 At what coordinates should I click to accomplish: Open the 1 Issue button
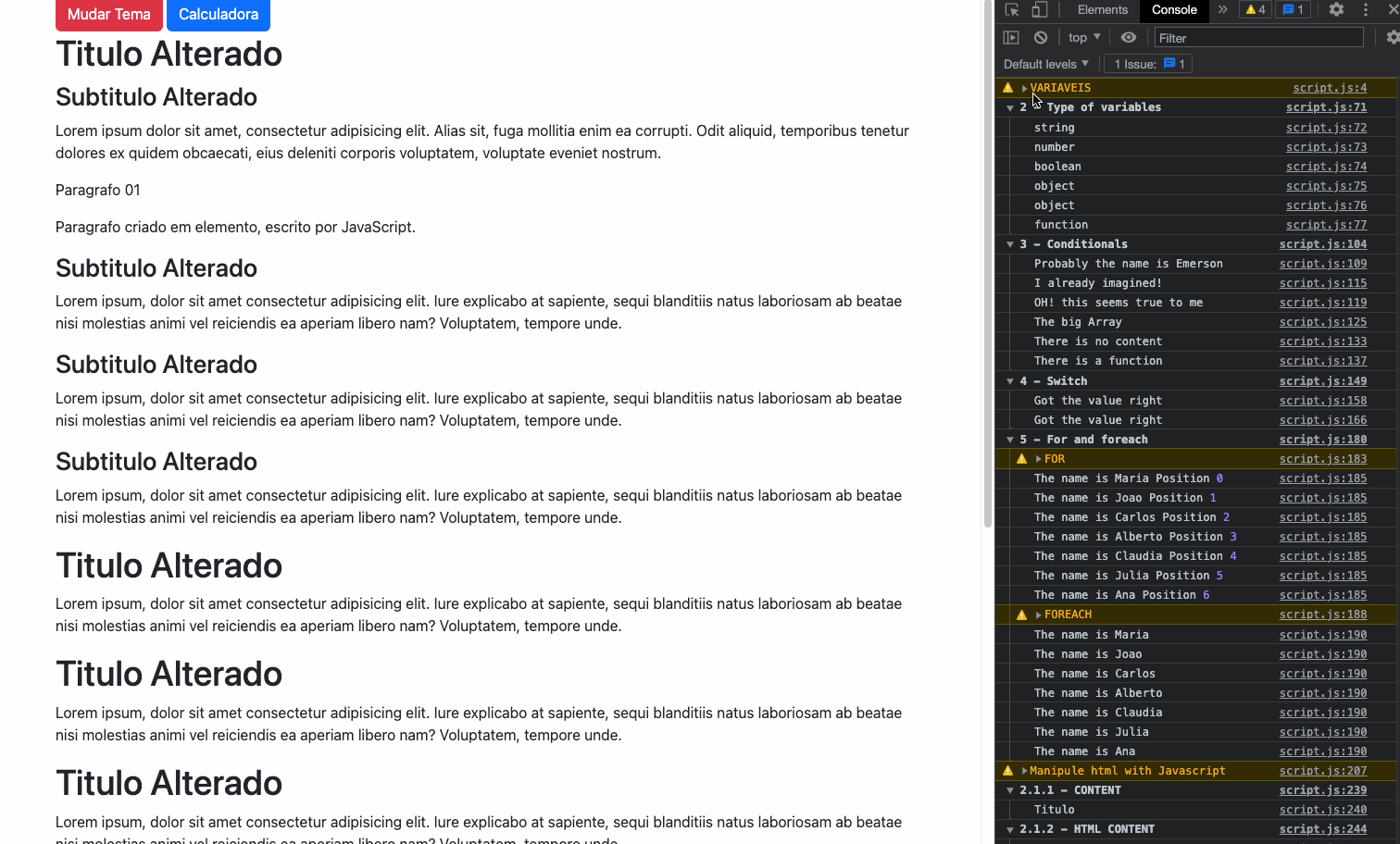click(x=1149, y=64)
